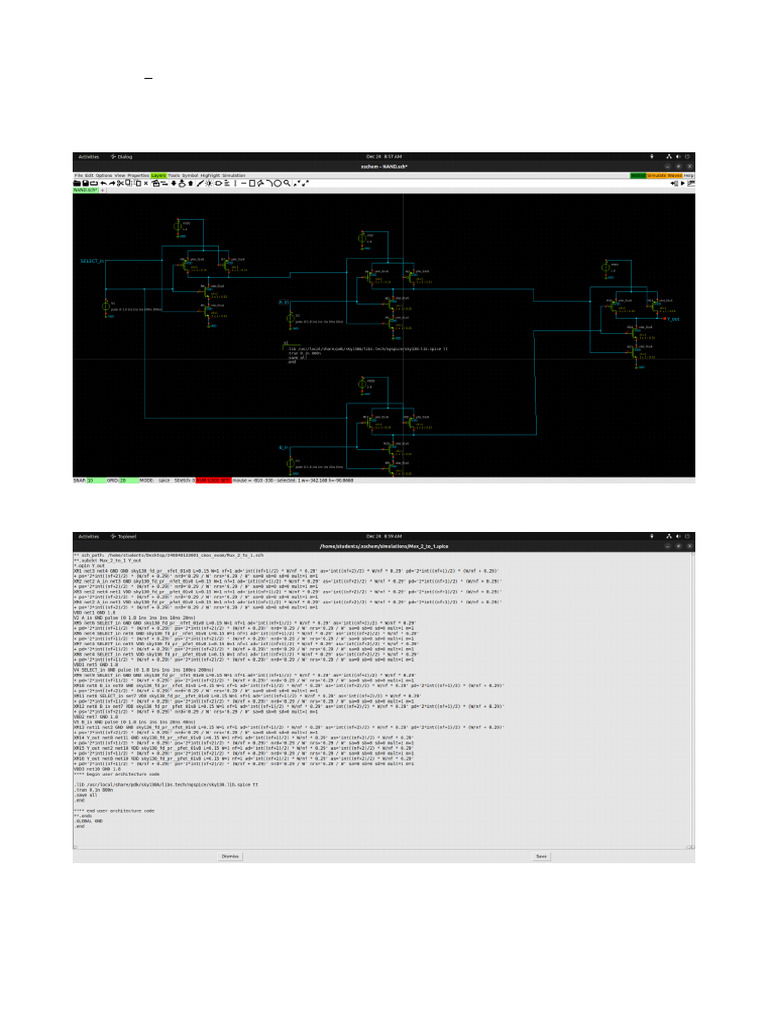This screenshot has height=1024, width=768.
Task: Open the File menu in xschem
Action: 78,175
